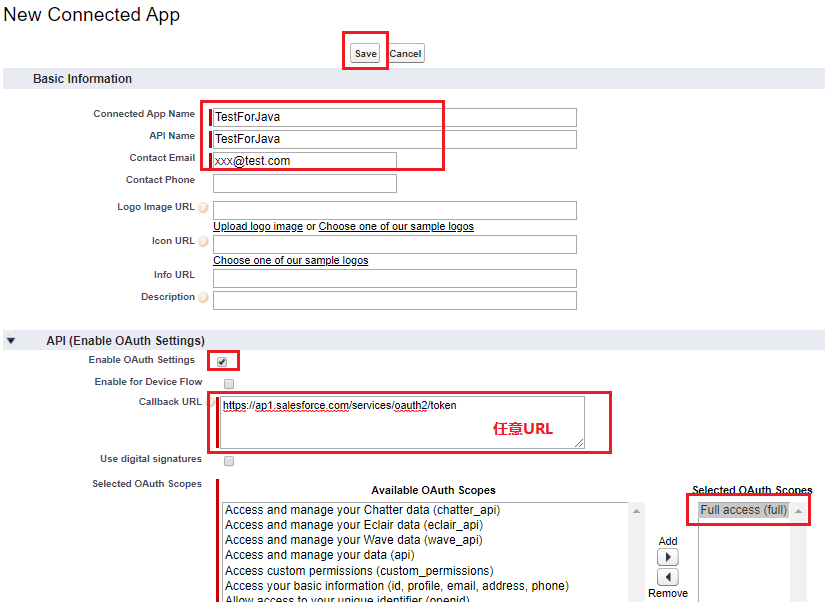Select Eclair data (eclair_api) scope
This screenshot has width=825, height=602.
(x=354, y=525)
